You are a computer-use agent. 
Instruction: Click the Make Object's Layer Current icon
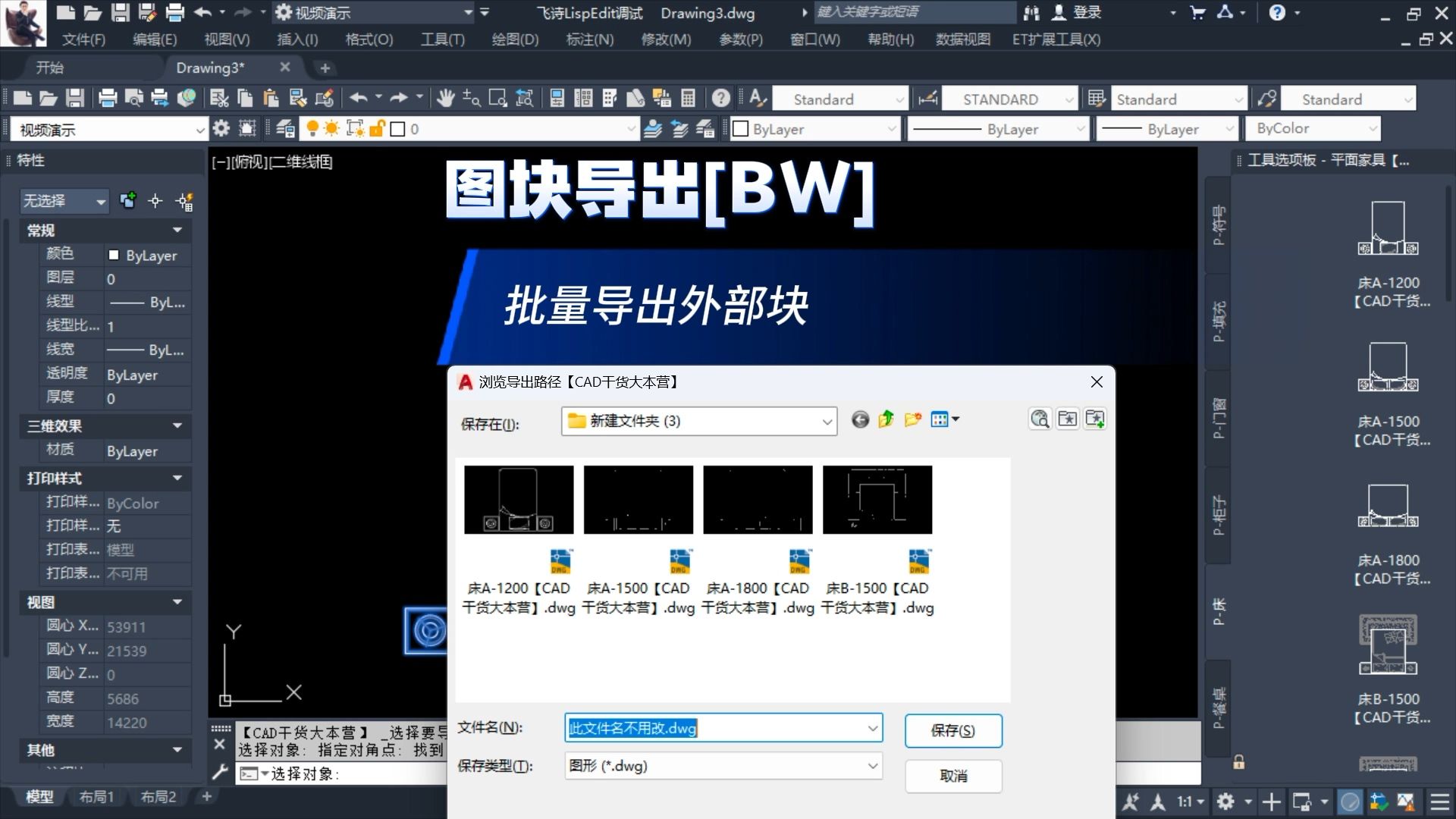pyautogui.click(x=653, y=129)
